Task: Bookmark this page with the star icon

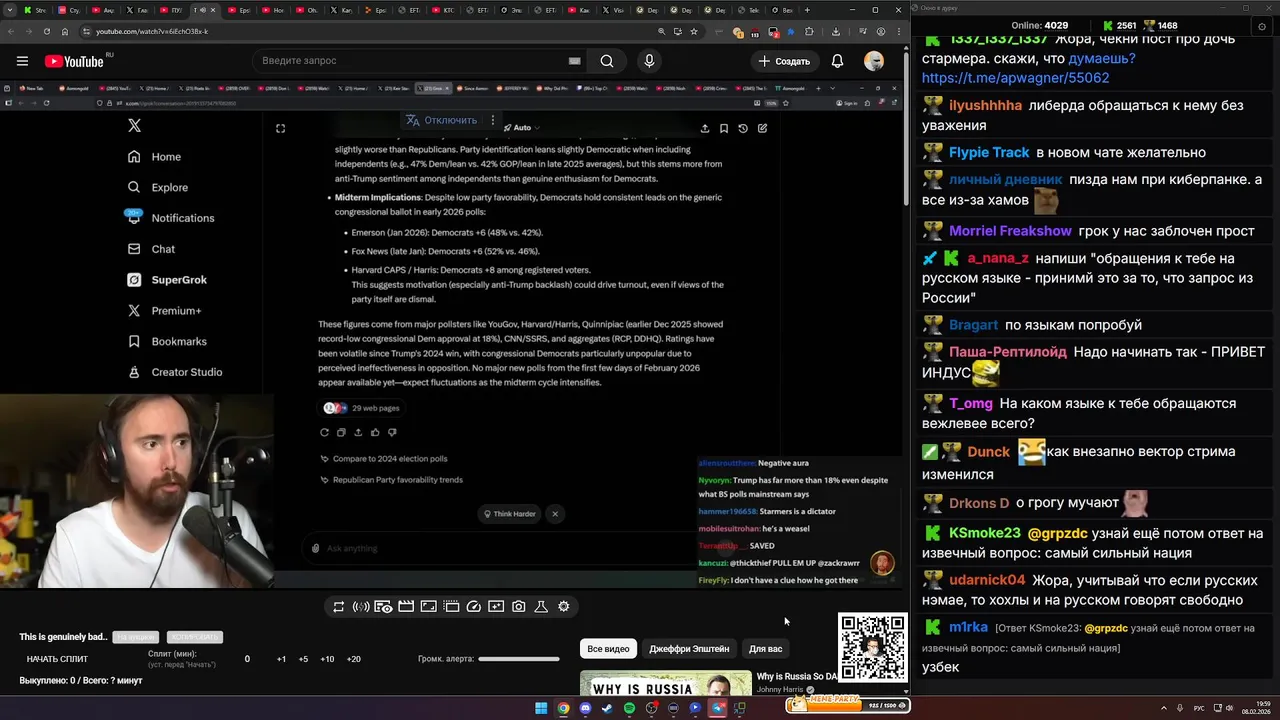Action: 694,31
